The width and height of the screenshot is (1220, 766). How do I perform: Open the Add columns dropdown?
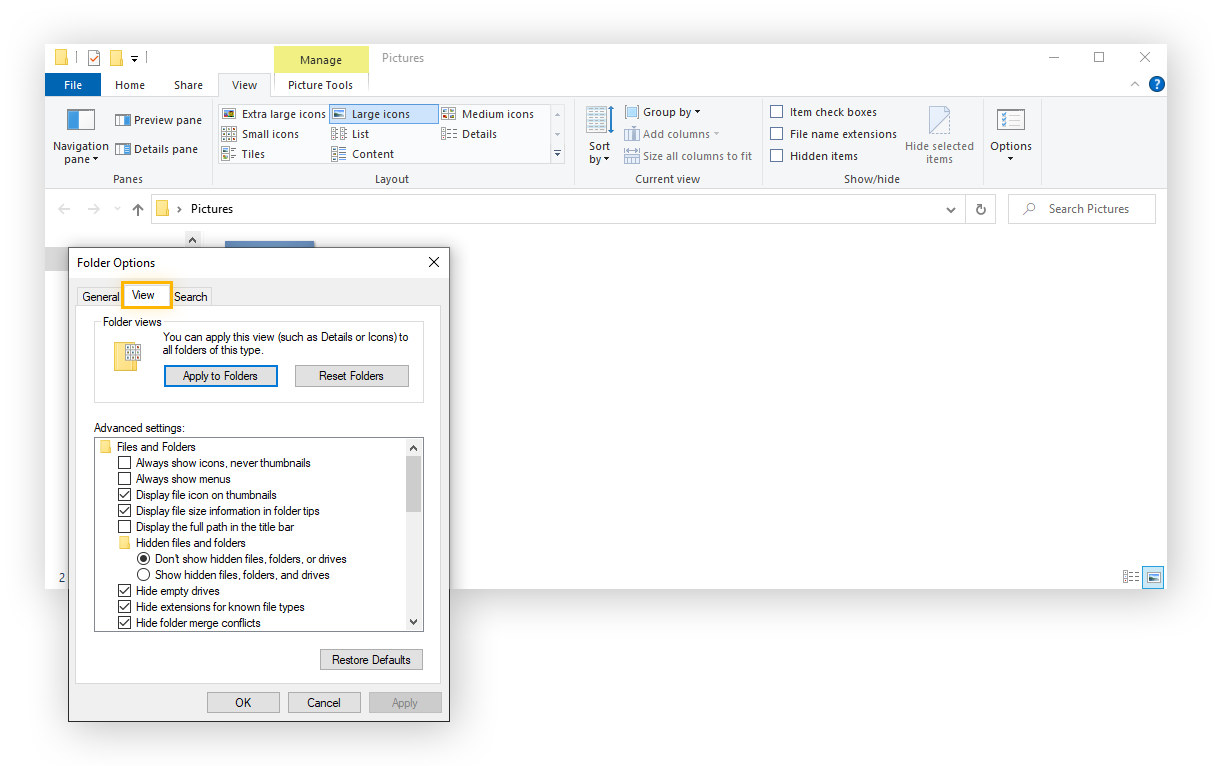[671, 133]
